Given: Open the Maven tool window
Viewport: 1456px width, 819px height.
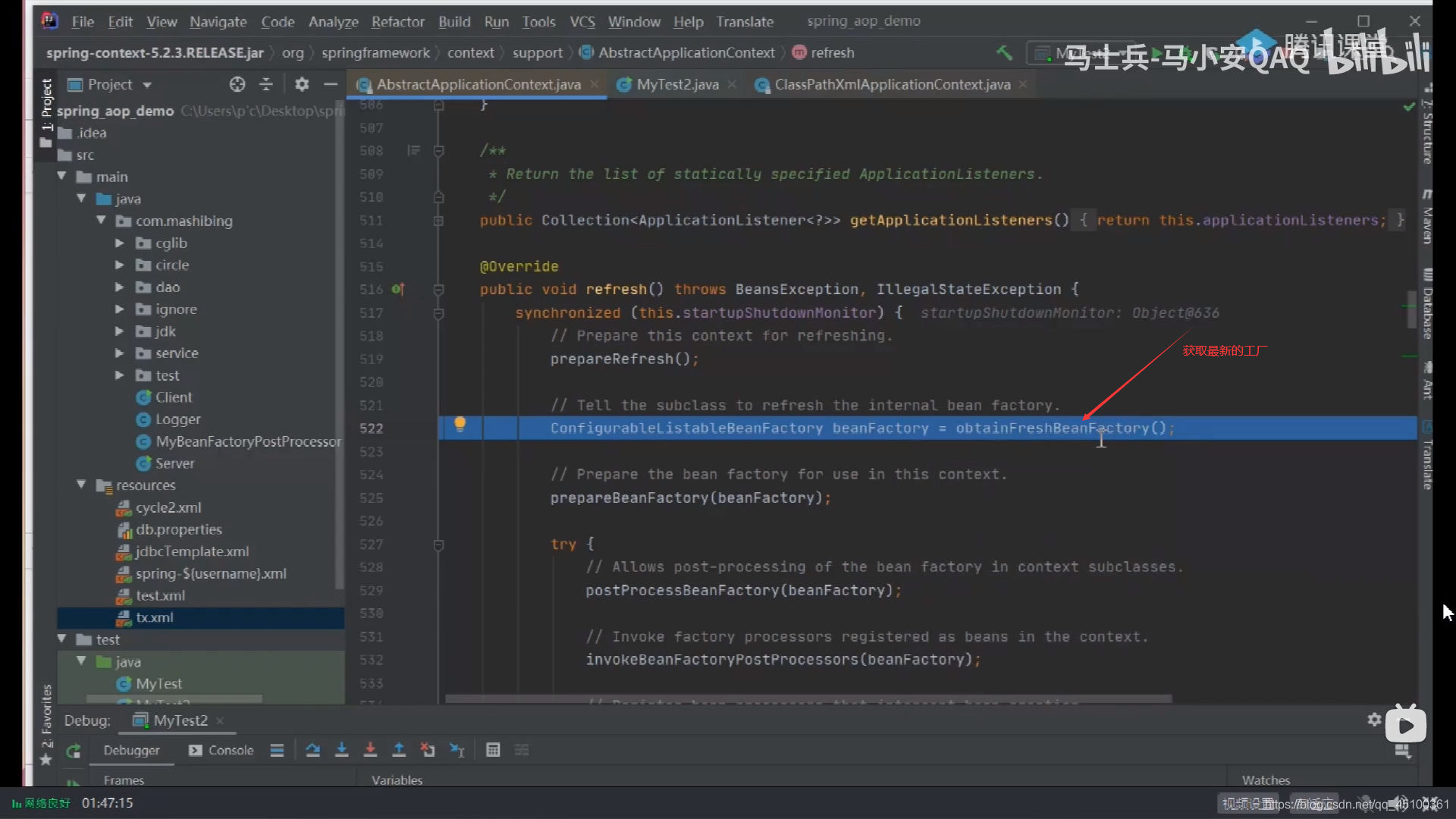Looking at the screenshot, I should 1427,218.
